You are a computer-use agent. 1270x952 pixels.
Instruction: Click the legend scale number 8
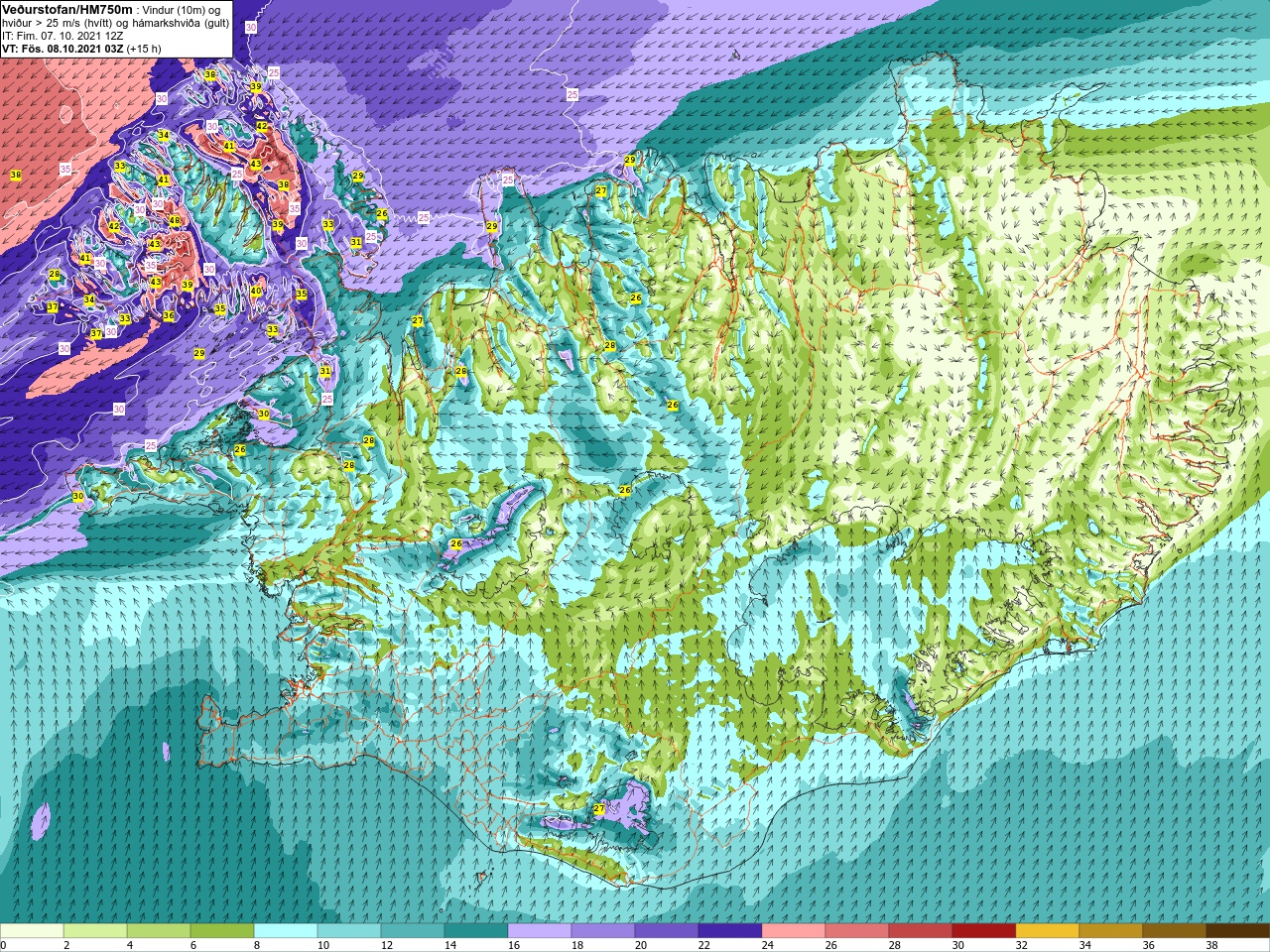pyautogui.click(x=257, y=945)
